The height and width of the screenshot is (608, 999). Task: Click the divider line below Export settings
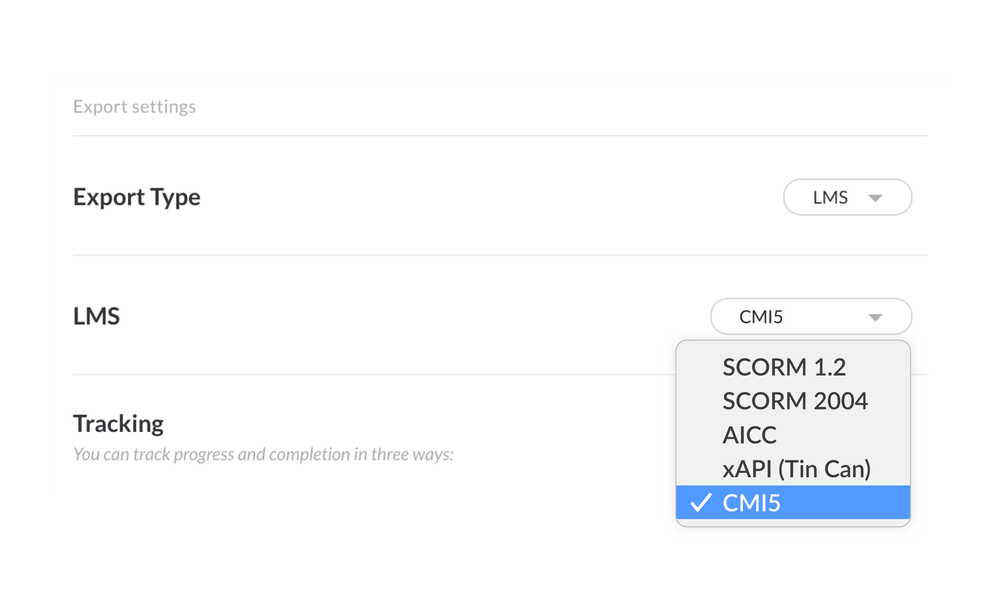[500, 135]
